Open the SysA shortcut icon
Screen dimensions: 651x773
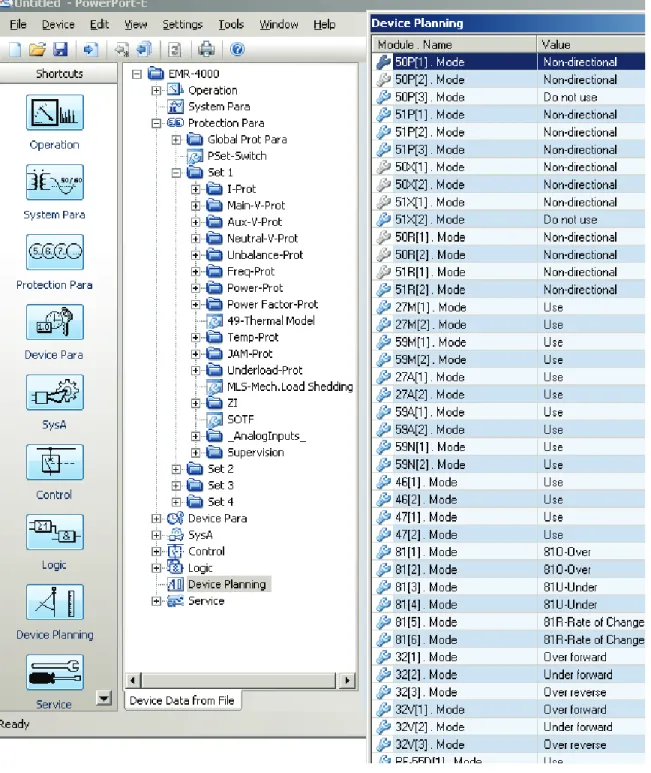[x=55, y=392]
